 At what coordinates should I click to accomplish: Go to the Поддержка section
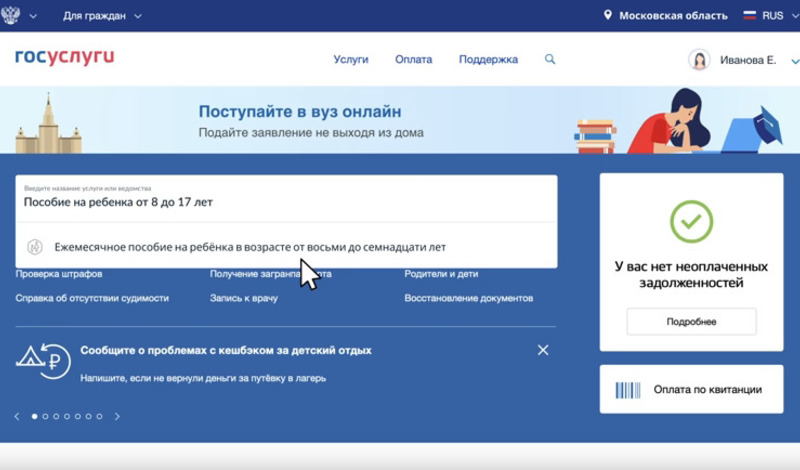pos(488,60)
